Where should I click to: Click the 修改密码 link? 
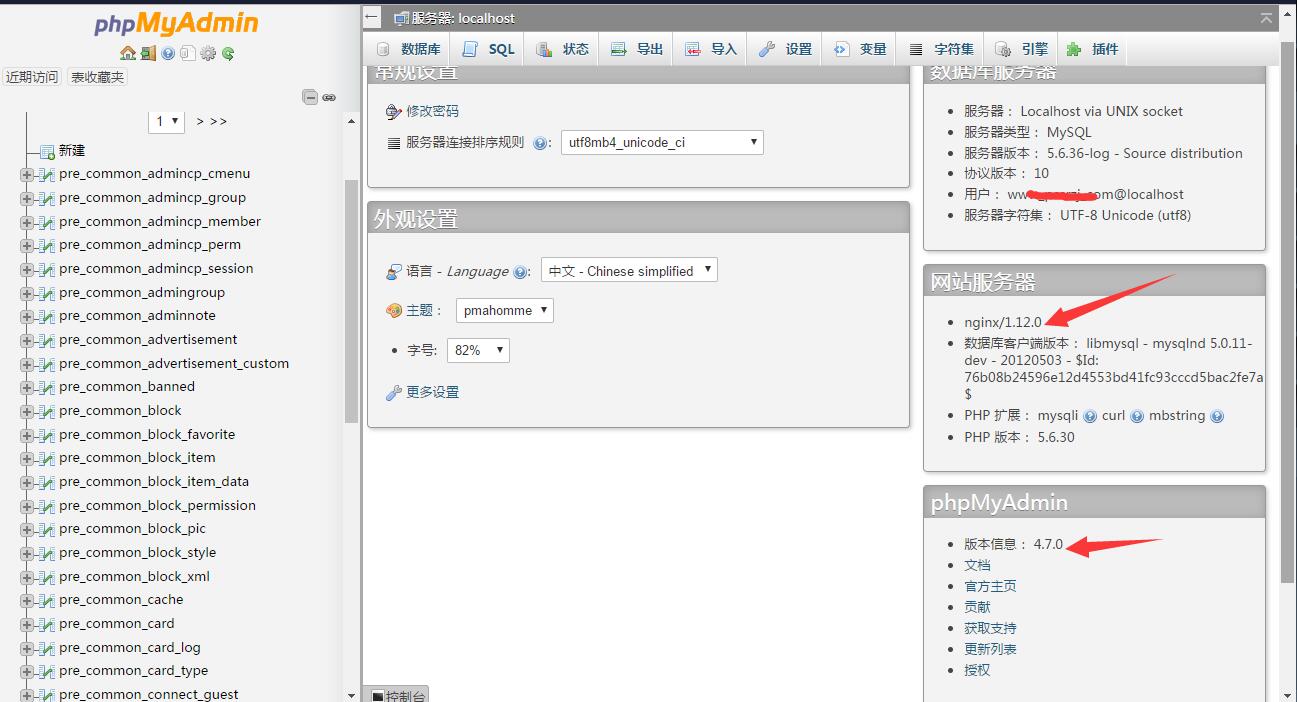(432, 111)
